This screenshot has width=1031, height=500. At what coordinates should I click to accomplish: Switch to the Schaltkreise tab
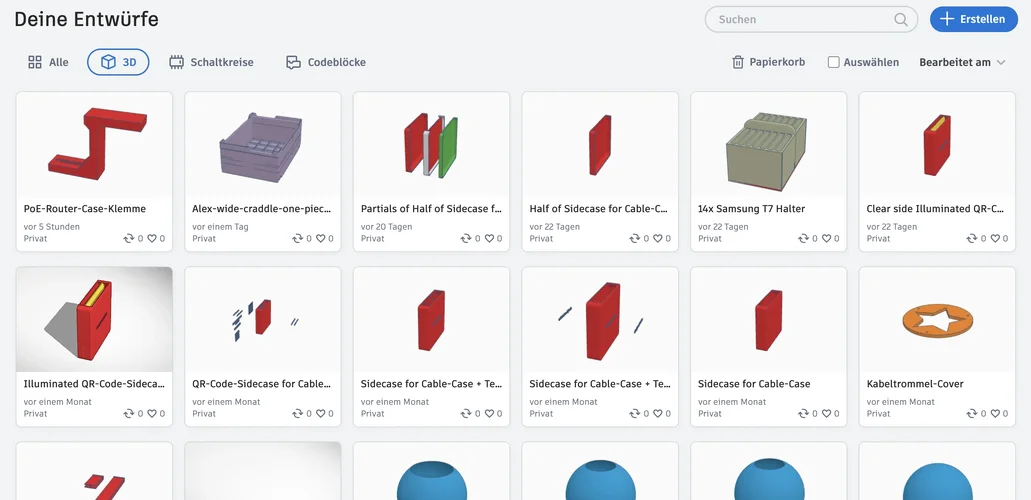pos(211,62)
